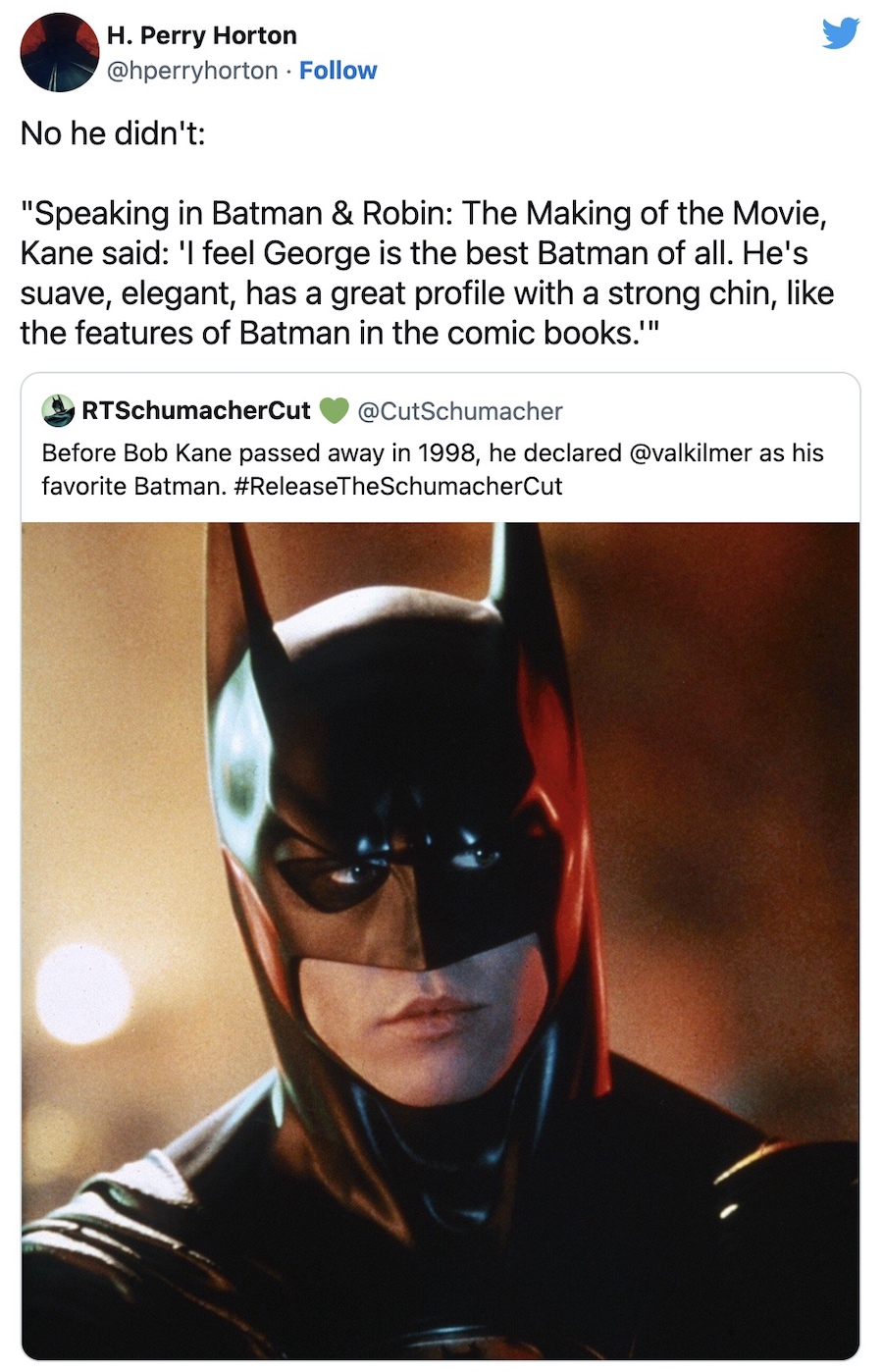
Task: Click the Twitter bird logo
Action: 841,33
